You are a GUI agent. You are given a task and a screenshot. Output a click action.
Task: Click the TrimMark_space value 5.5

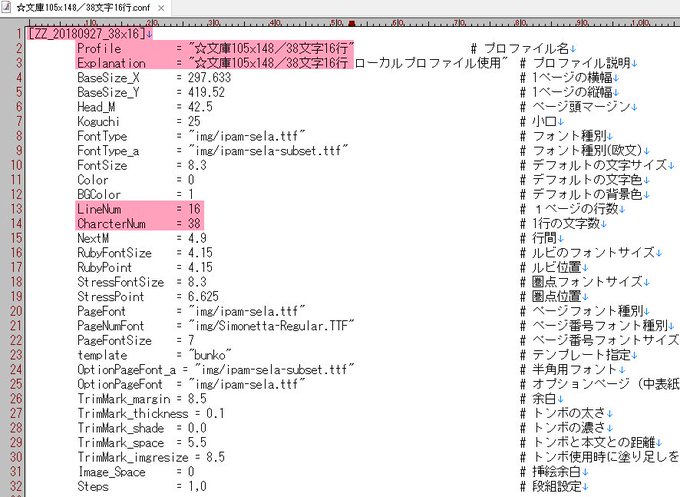197,442
